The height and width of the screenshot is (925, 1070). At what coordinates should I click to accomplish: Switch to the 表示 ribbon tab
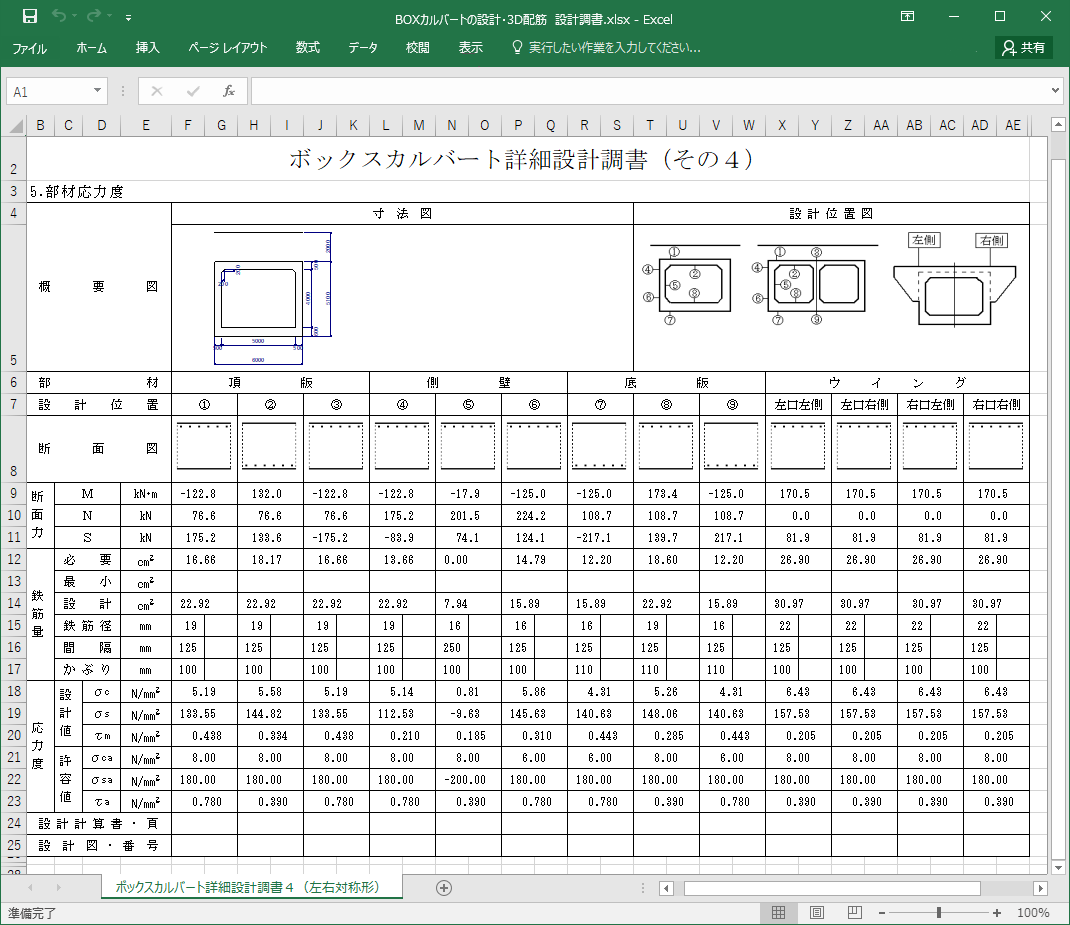coord(471,48)
